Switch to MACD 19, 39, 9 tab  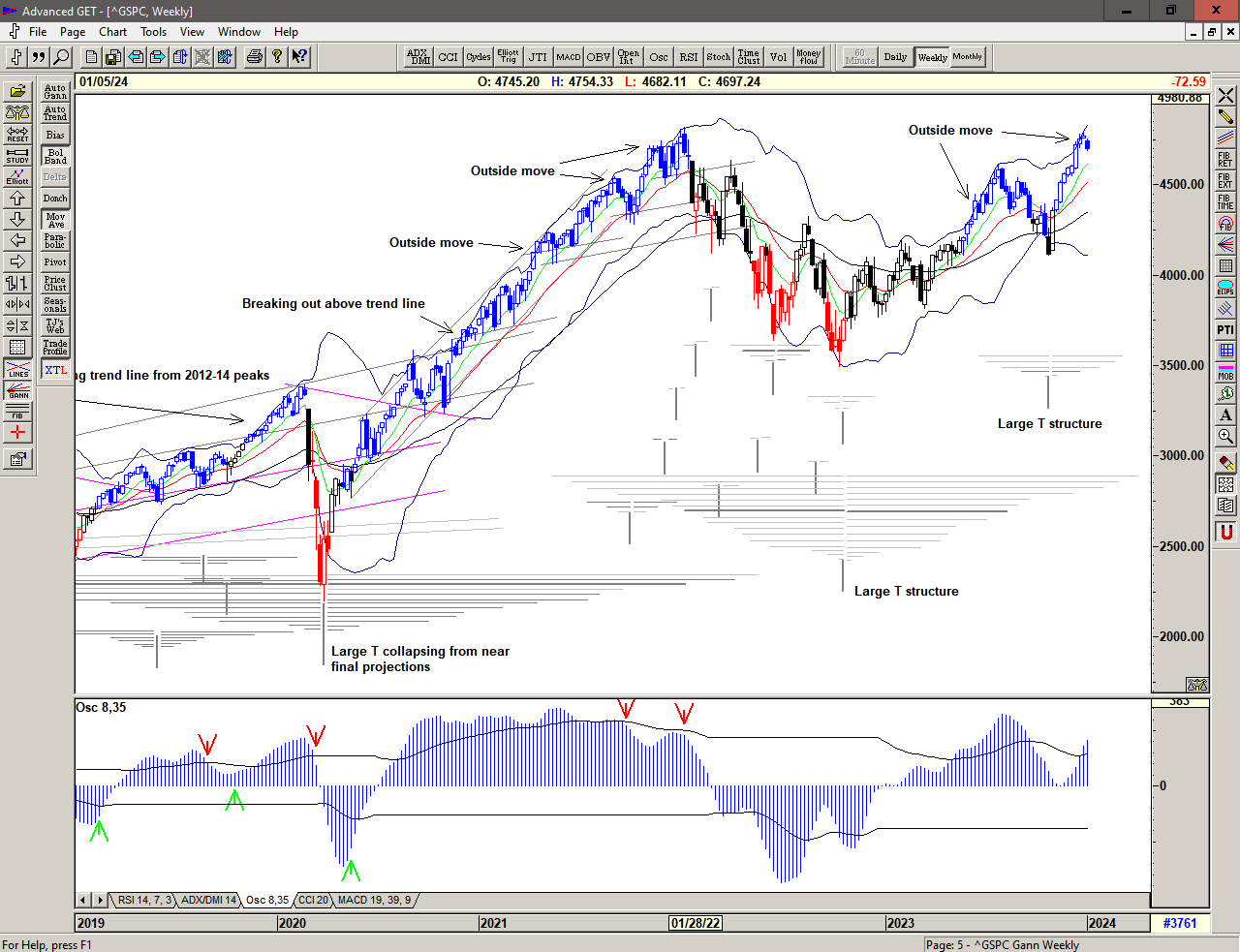point(374,901)
